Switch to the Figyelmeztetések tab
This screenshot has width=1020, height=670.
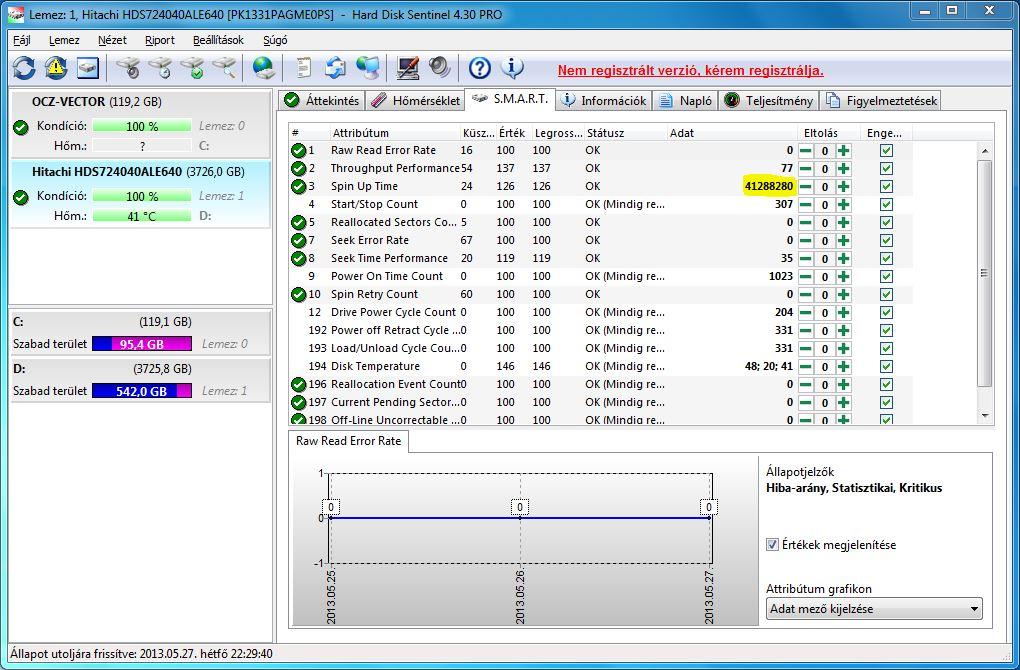click(x=880, y=100)
